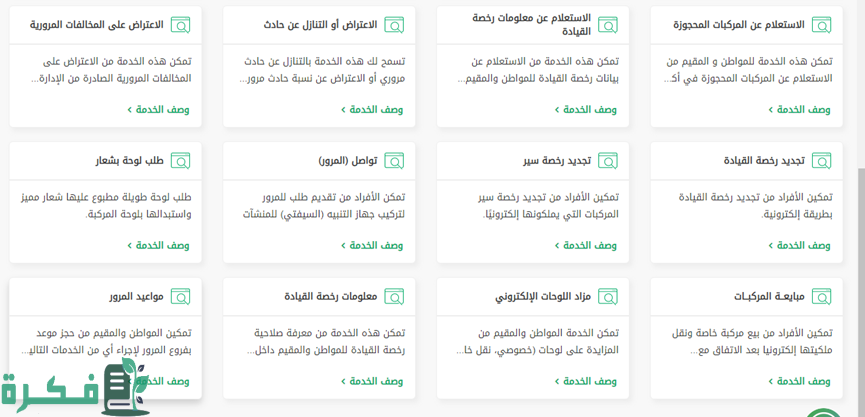Expand وصف الخدمة for معلومات رخصة القيادة
865x417 pixels.
(372, 381)
